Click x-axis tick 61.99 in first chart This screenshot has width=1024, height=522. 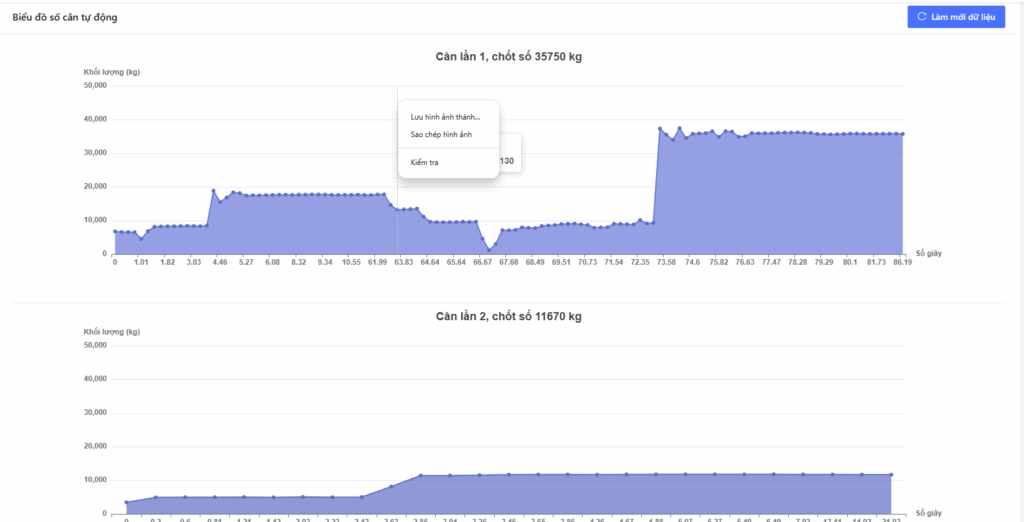(377, 263)
